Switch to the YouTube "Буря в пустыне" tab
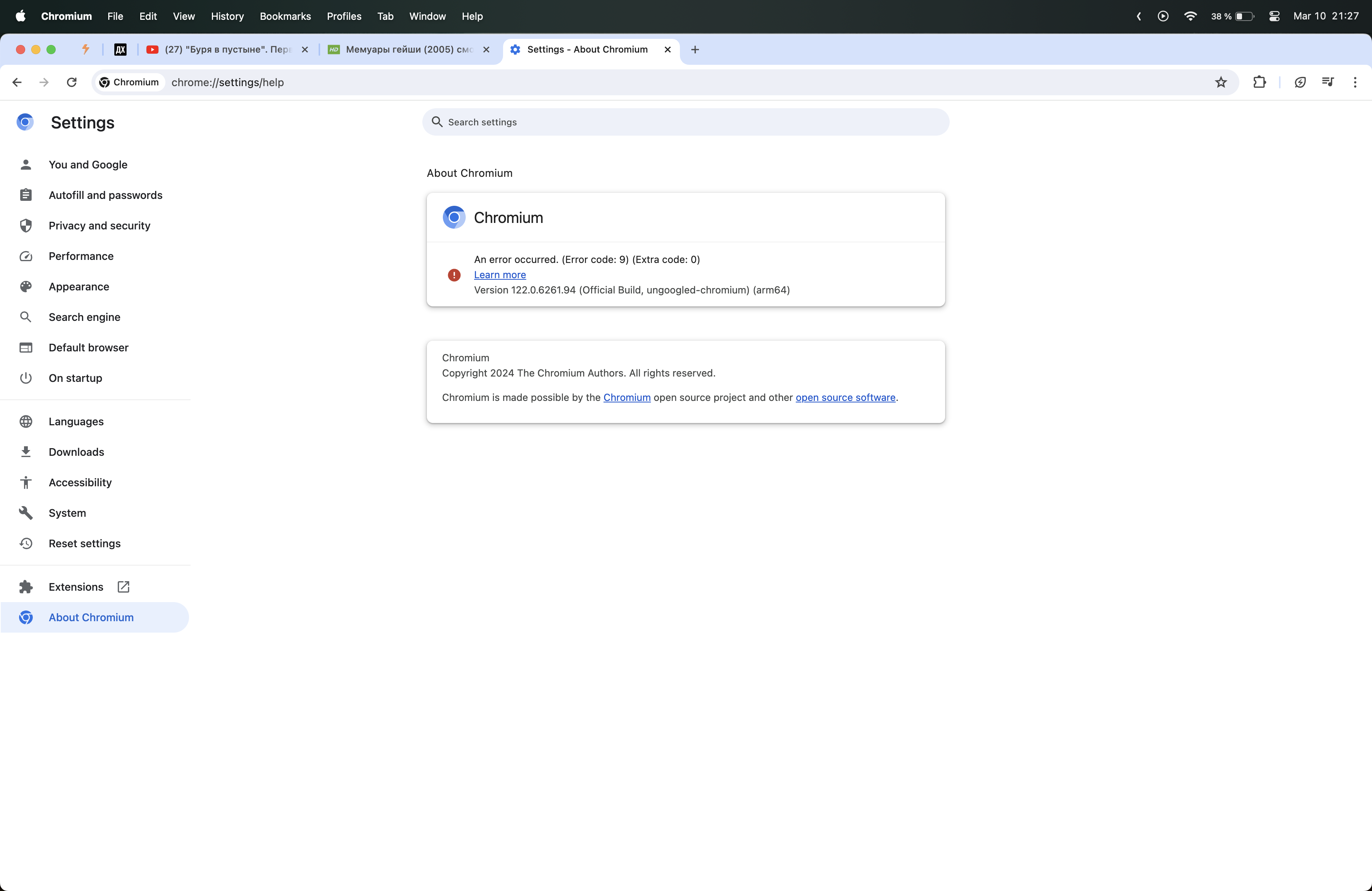Viewport: 1372px width, 891px height. point(228,50)
